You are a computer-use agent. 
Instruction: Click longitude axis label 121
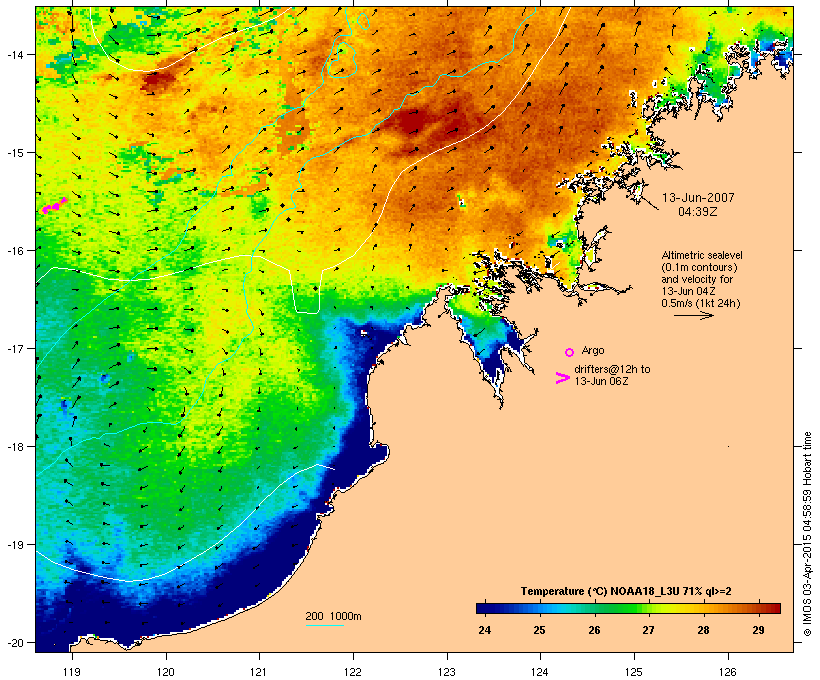pos(259,672)
